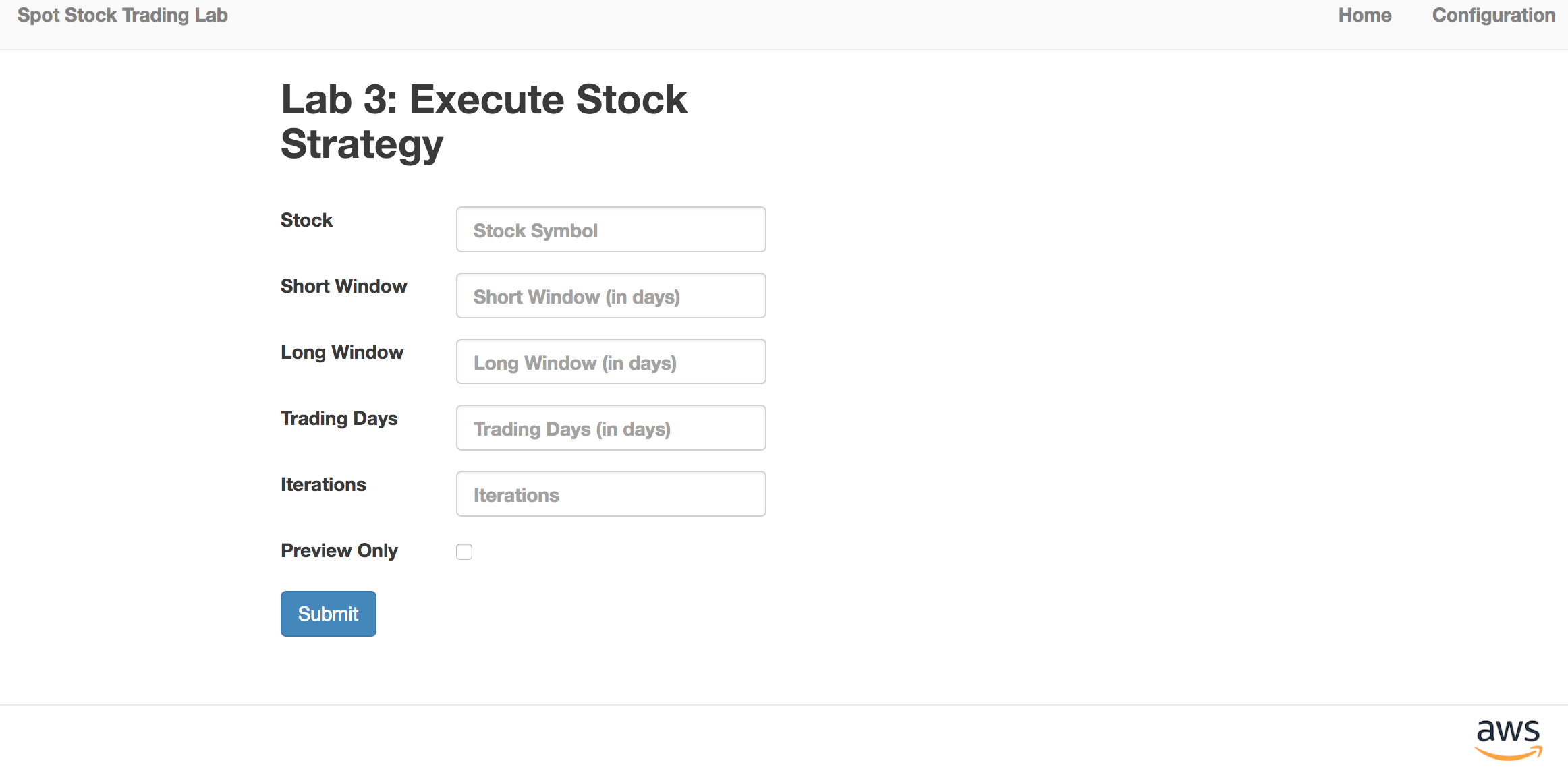The height and width of the screenshot is (773, 1568).
Task: Click the Short Window input field
Action: point(611,296)
